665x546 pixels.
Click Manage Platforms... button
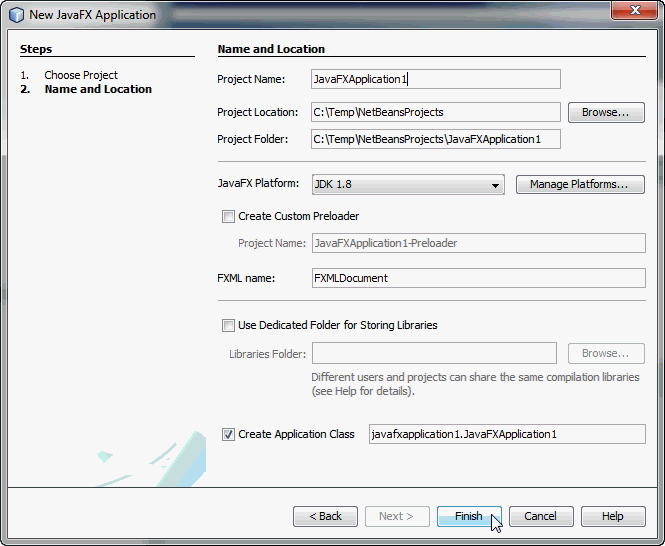click(580, 185)
